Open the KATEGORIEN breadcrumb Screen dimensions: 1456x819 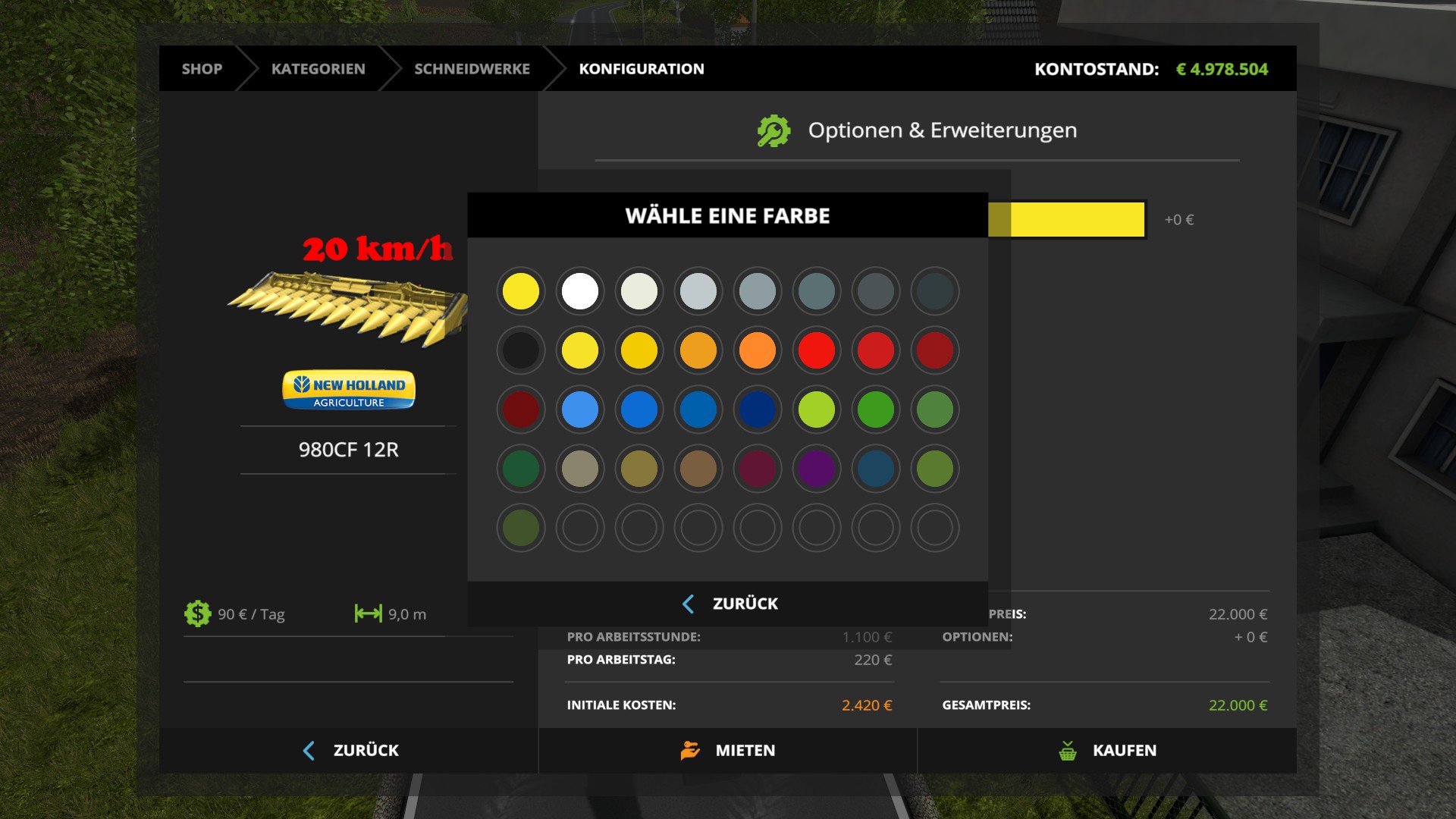click(318, 69)
